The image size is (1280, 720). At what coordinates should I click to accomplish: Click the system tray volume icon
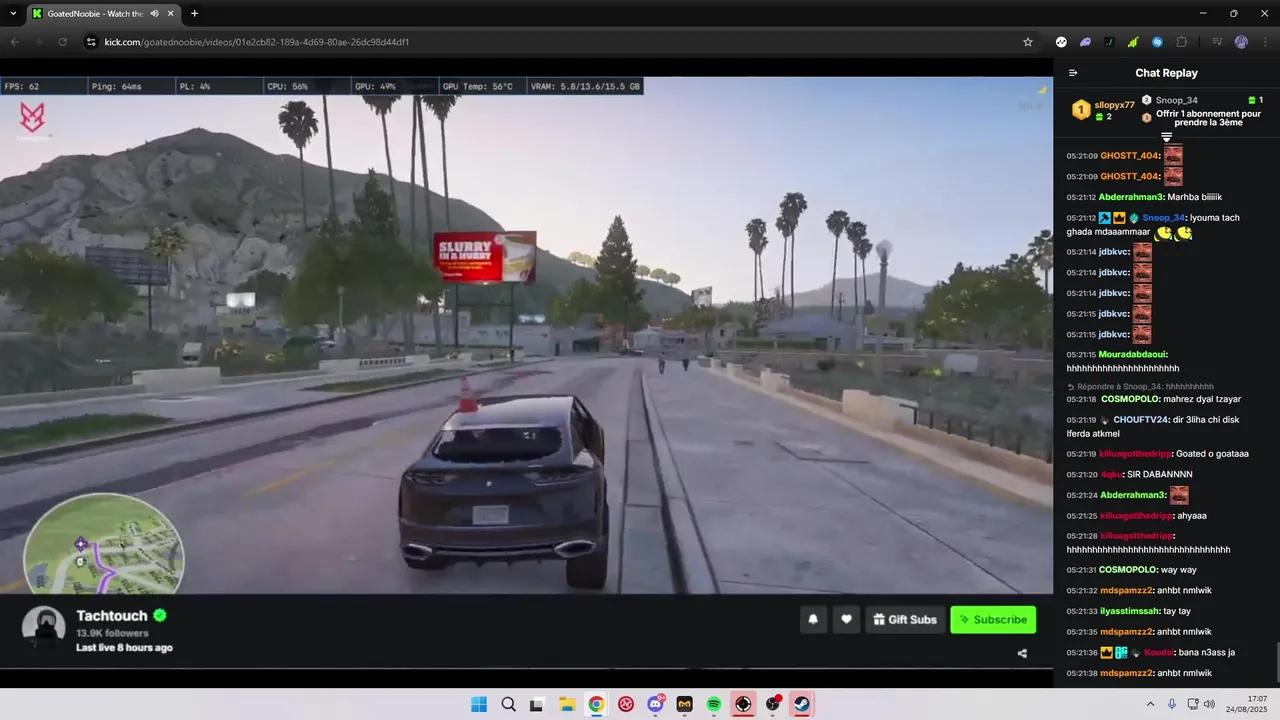coord(1209,704)
